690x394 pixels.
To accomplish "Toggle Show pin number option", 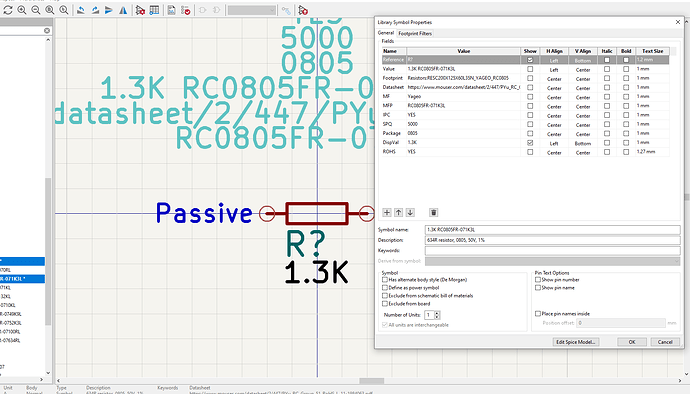I will tap(538, 280).
